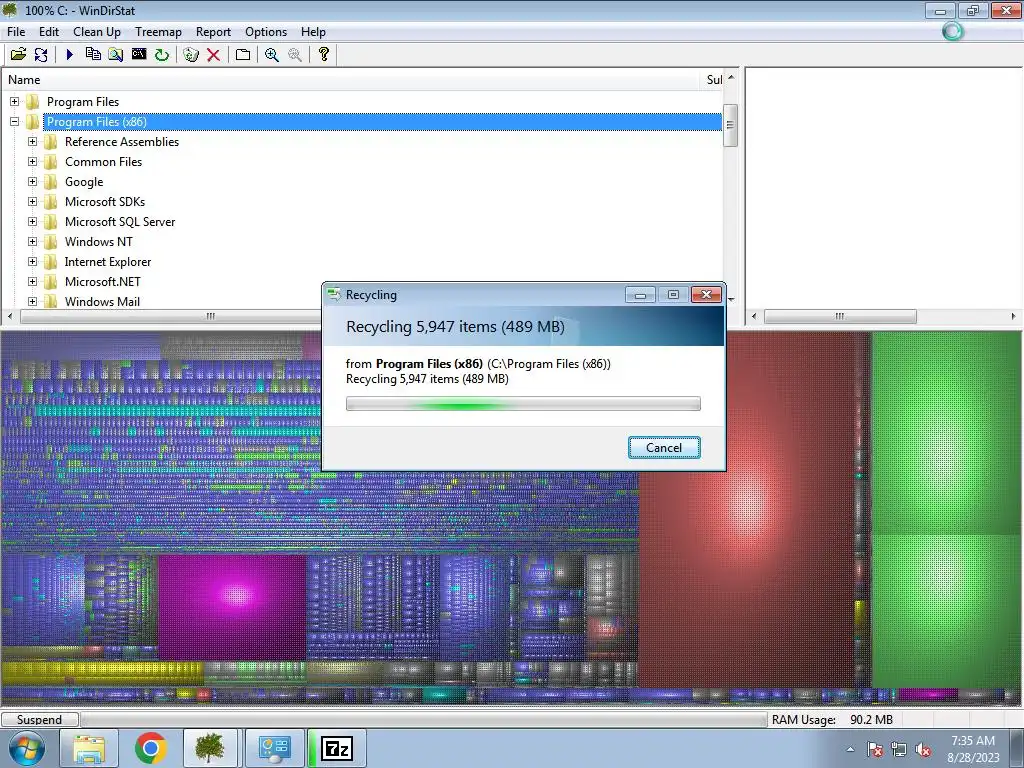The height and width of the screenshot is (768, 1024).
Task: Launch Google Chrome from the taskbar
Action: 150,748
